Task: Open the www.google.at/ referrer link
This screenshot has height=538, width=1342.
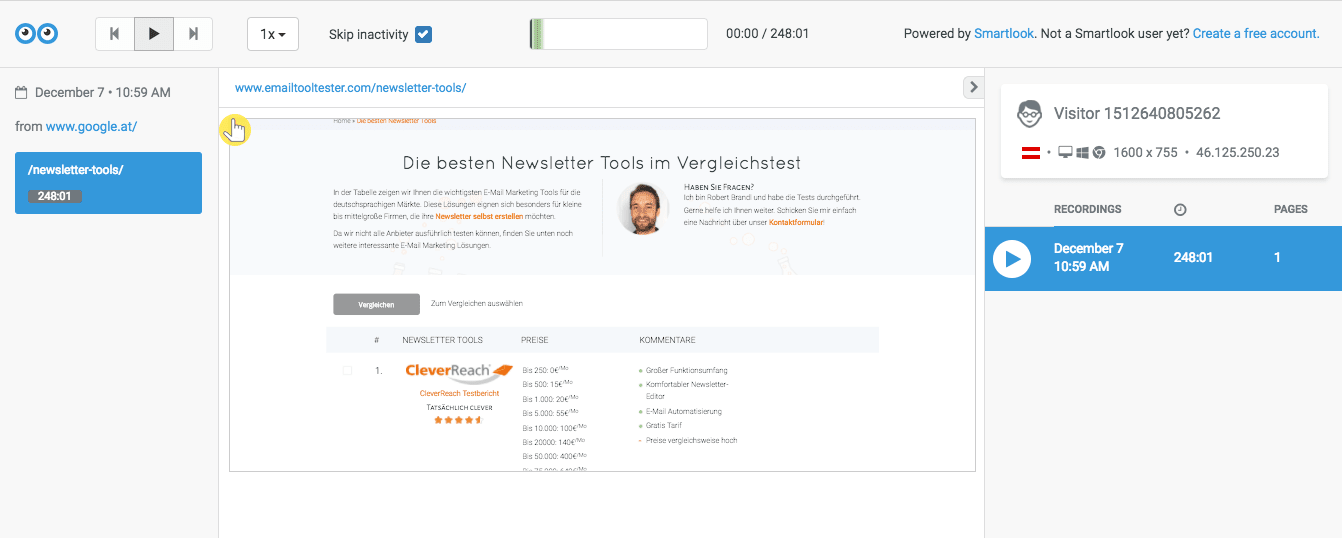Action: 91,126
